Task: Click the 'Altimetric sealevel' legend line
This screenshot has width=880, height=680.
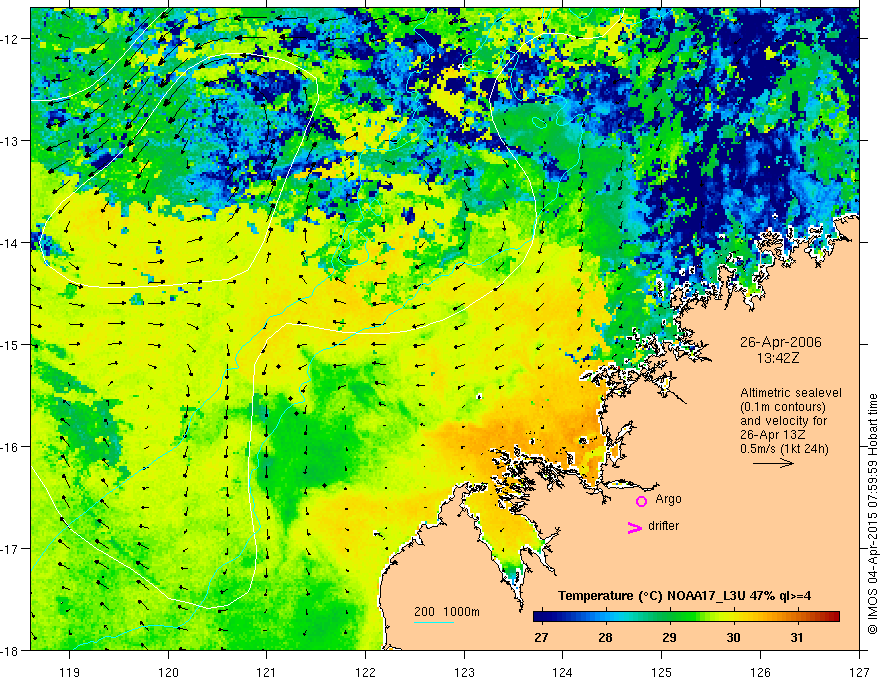Action: point(791,393)
